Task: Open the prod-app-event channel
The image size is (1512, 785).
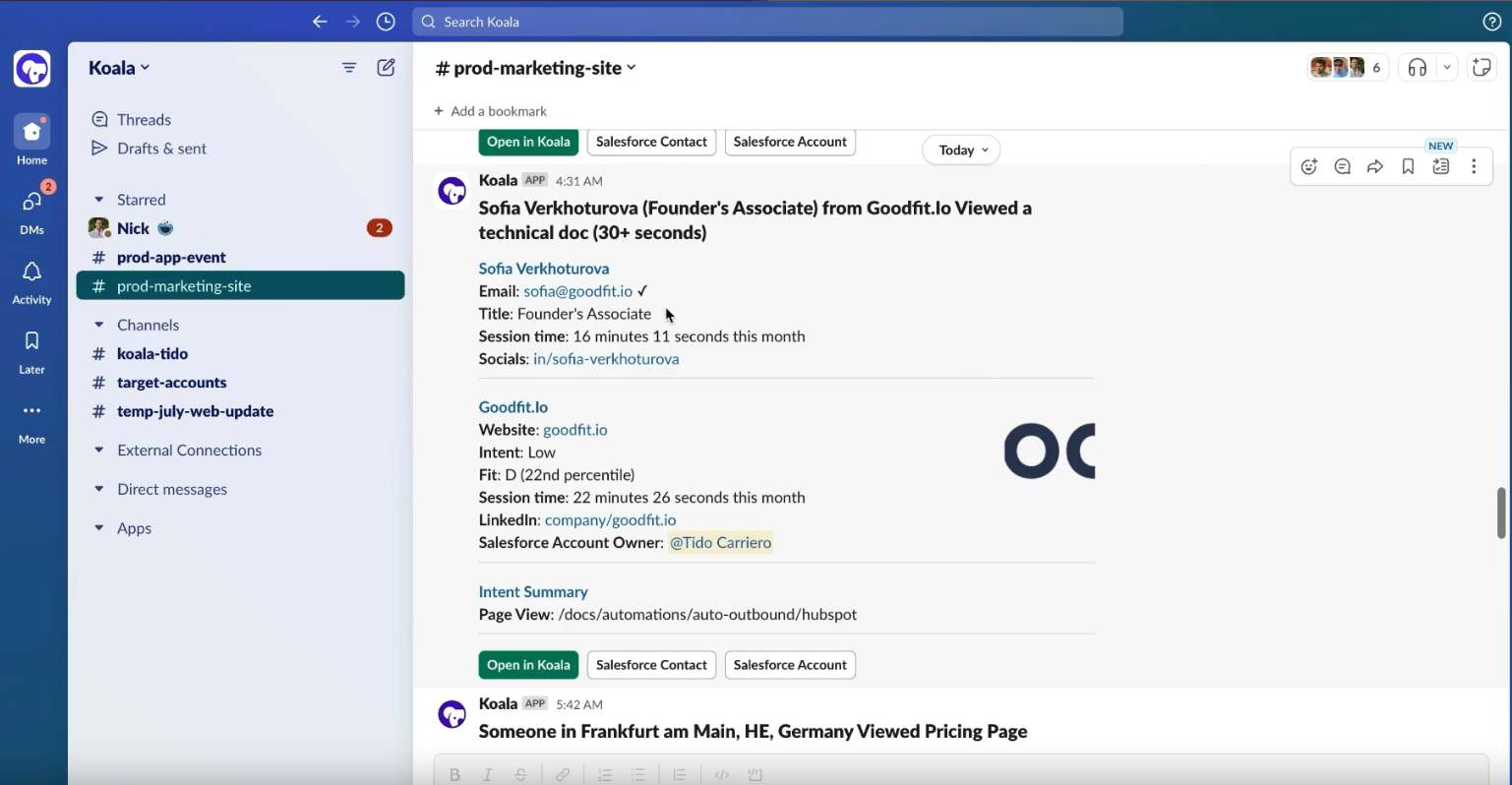Action: (x=171, y=258)
